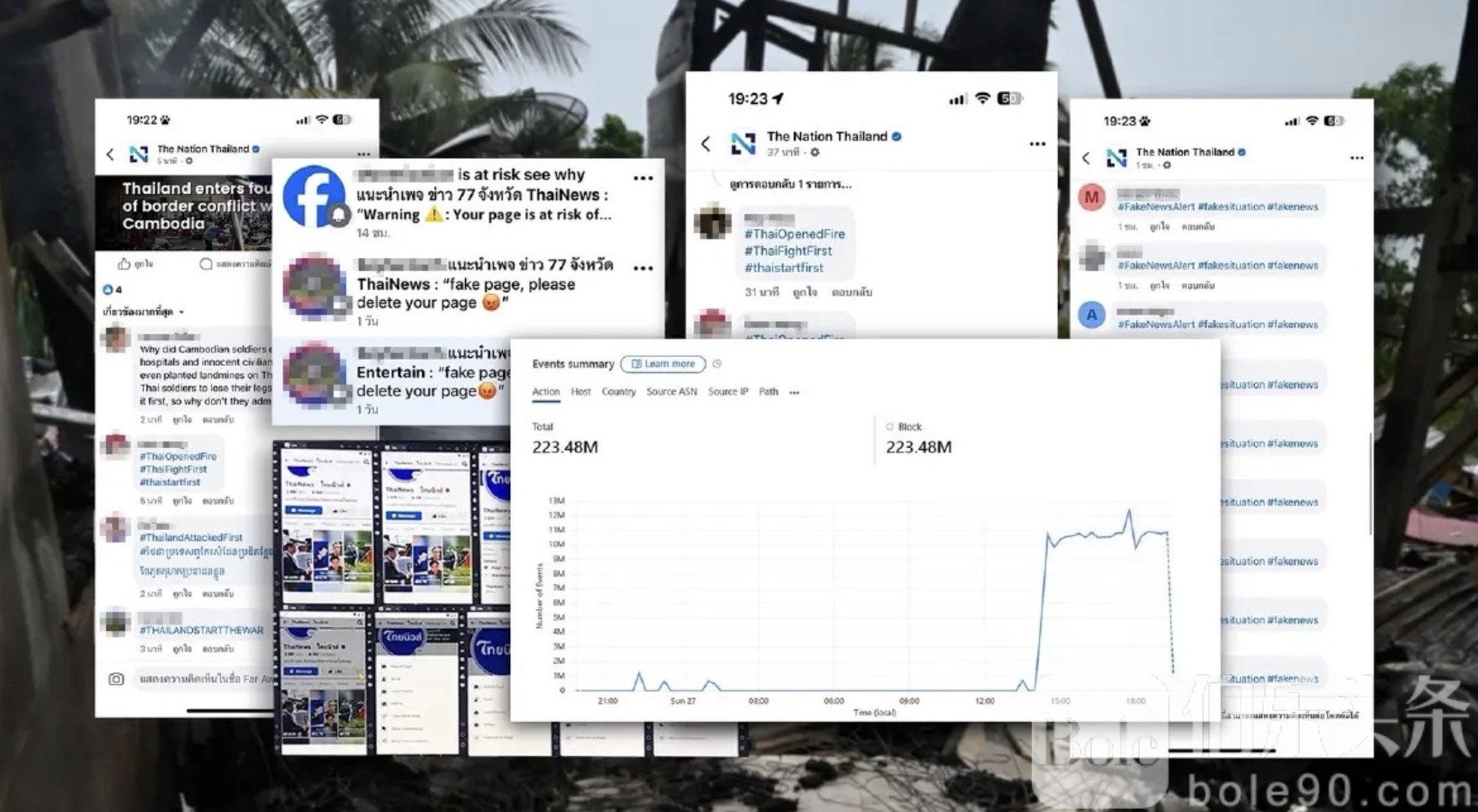Viewport: 1478px width, 812px height.
Task: Tap the blue A avatar in right phone comments
Action: 1092,315
